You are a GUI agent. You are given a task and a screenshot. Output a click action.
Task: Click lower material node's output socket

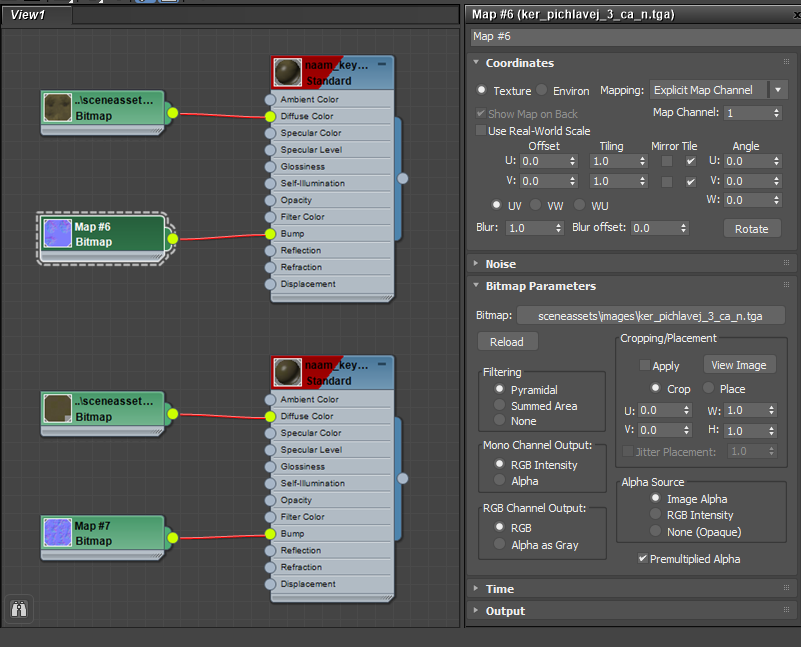pyautogui.click(x=403, y=478)
